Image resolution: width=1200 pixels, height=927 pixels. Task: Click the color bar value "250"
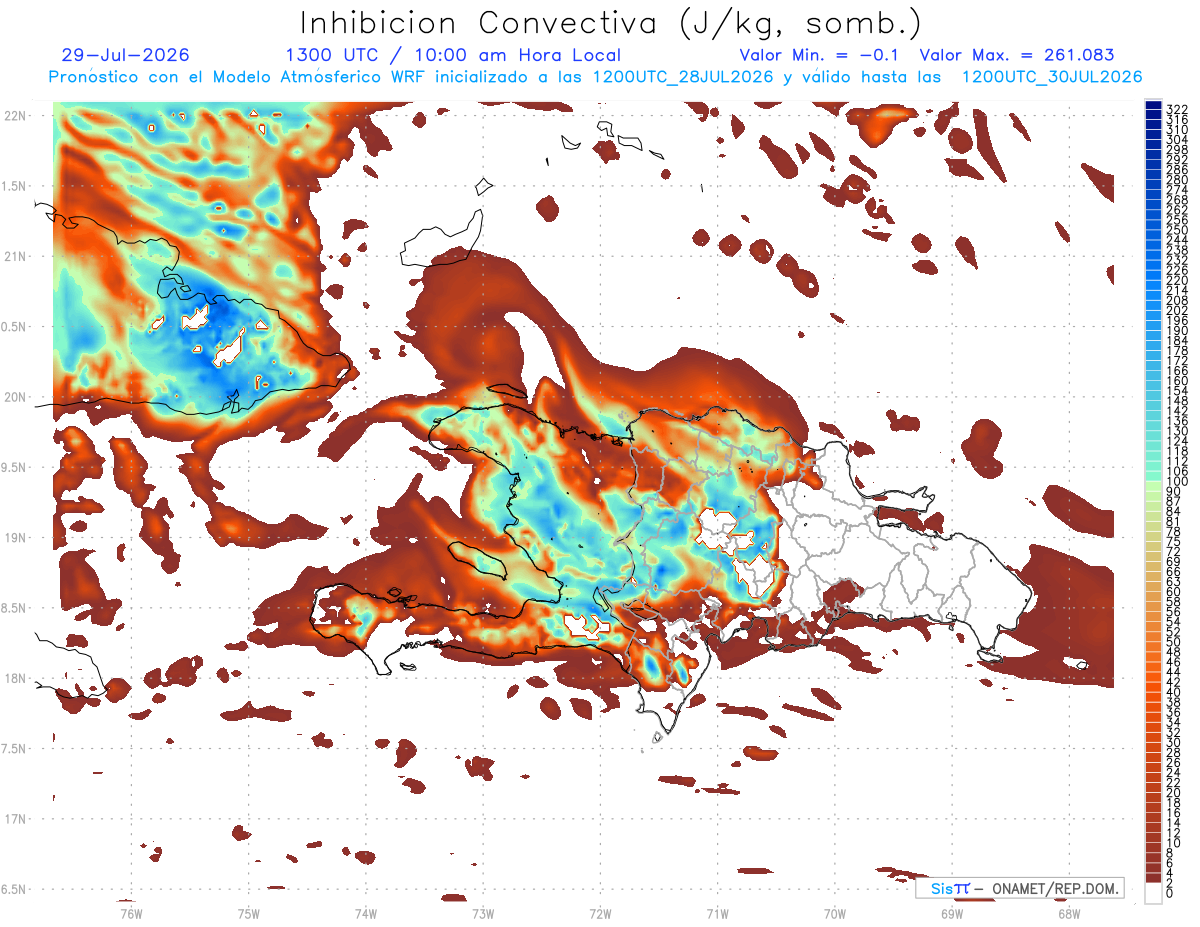tap(1177, 231)
